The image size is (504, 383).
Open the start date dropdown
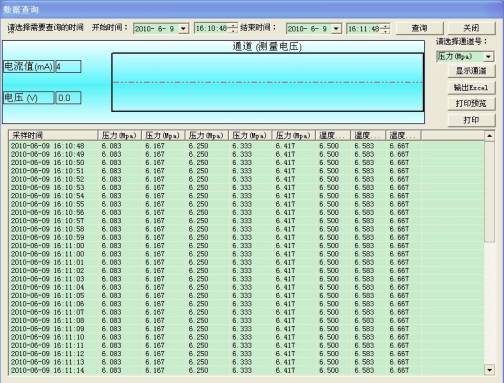[183, 29]
